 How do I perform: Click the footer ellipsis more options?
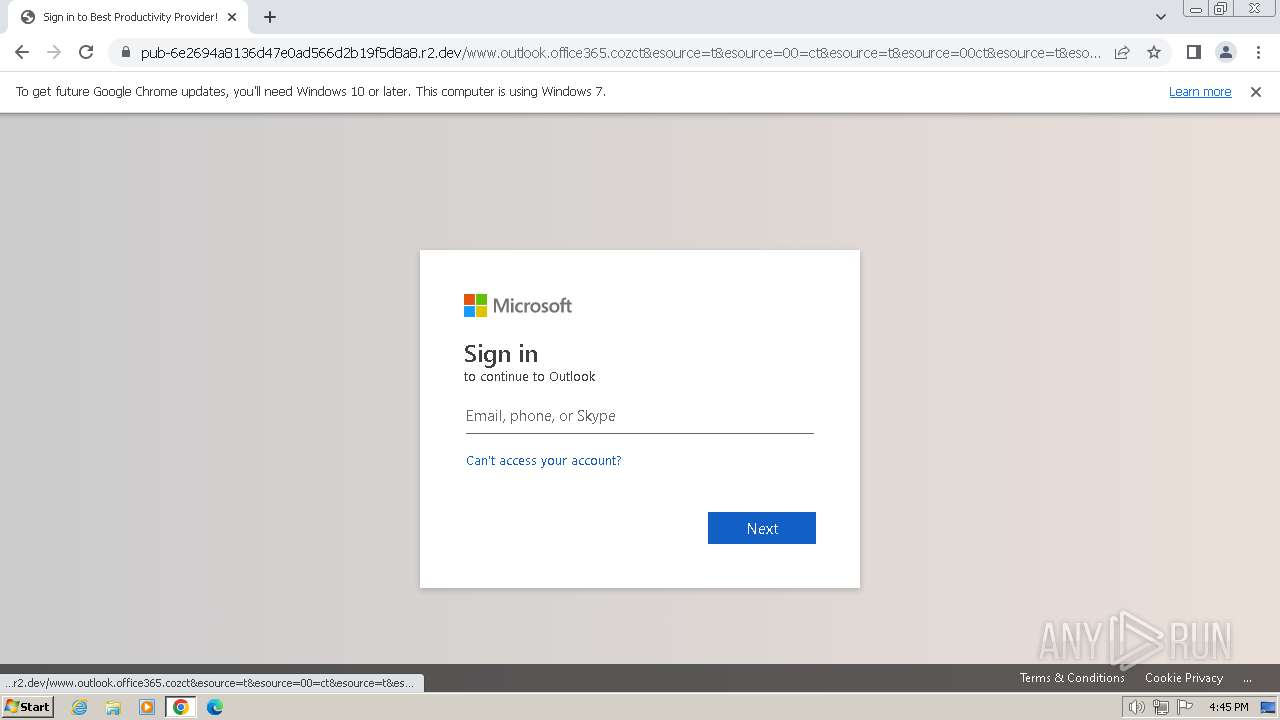coord(1247,678)
